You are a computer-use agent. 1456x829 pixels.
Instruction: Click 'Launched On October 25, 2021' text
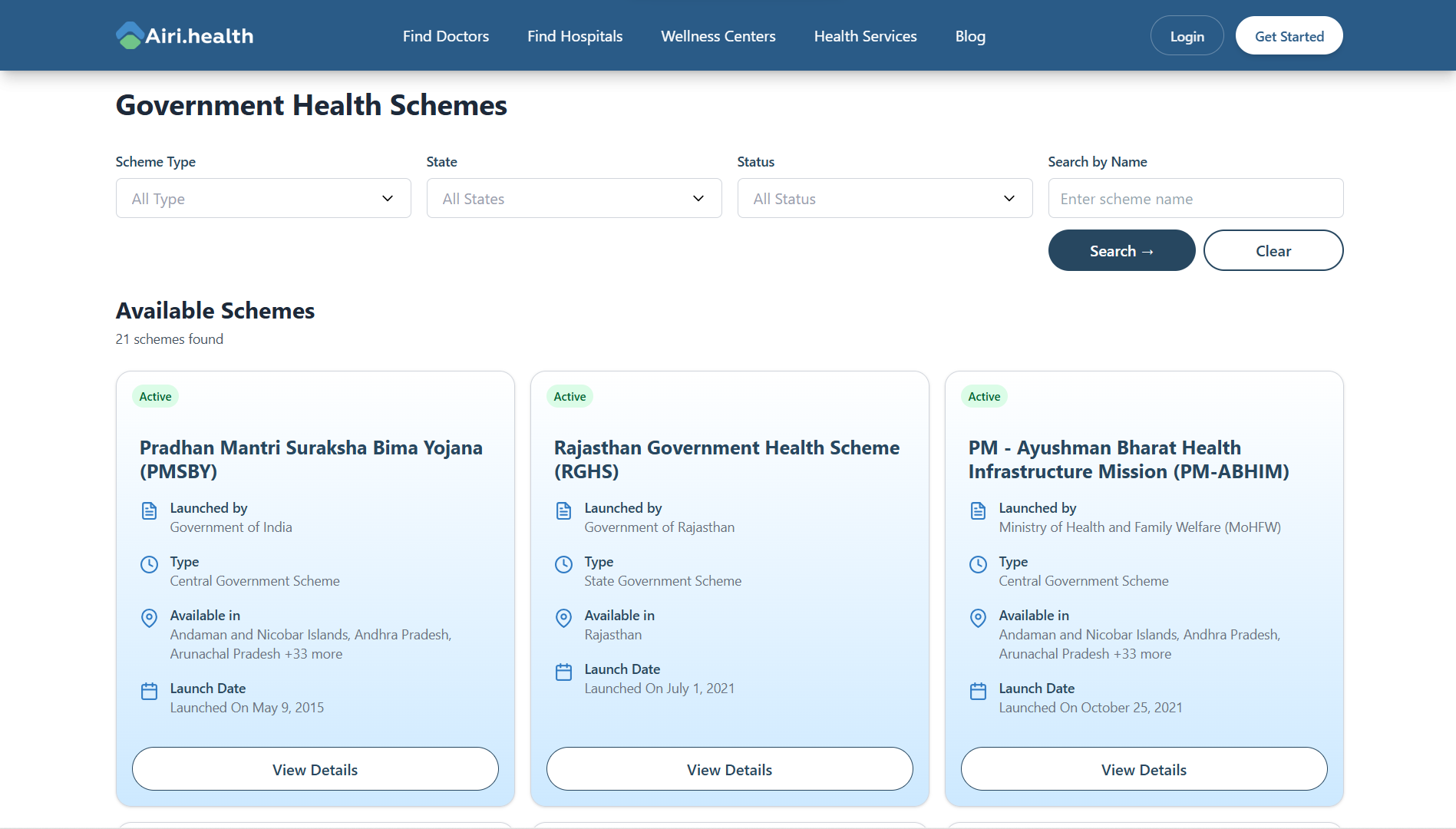1091,708
